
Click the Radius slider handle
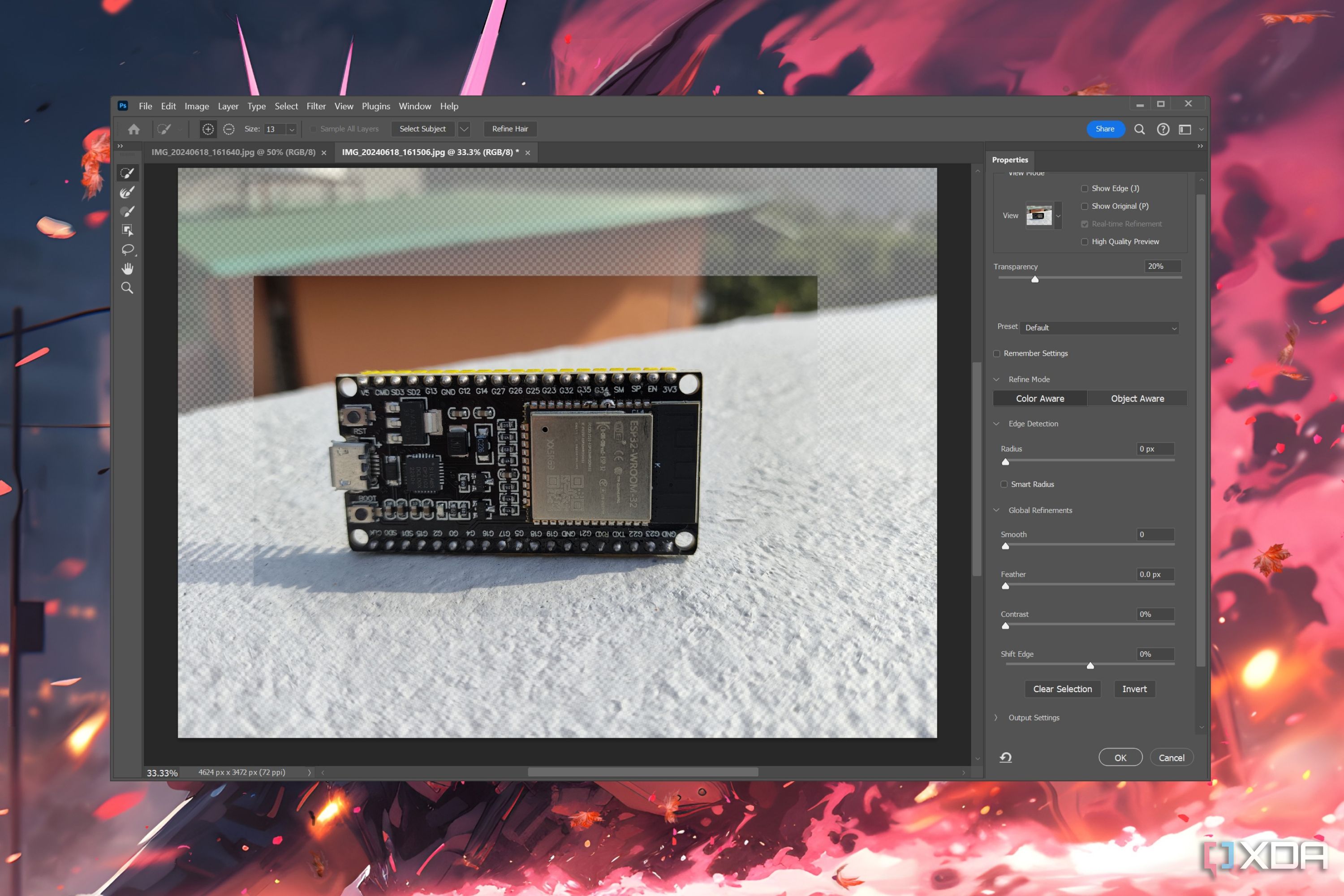[1006, 462]
